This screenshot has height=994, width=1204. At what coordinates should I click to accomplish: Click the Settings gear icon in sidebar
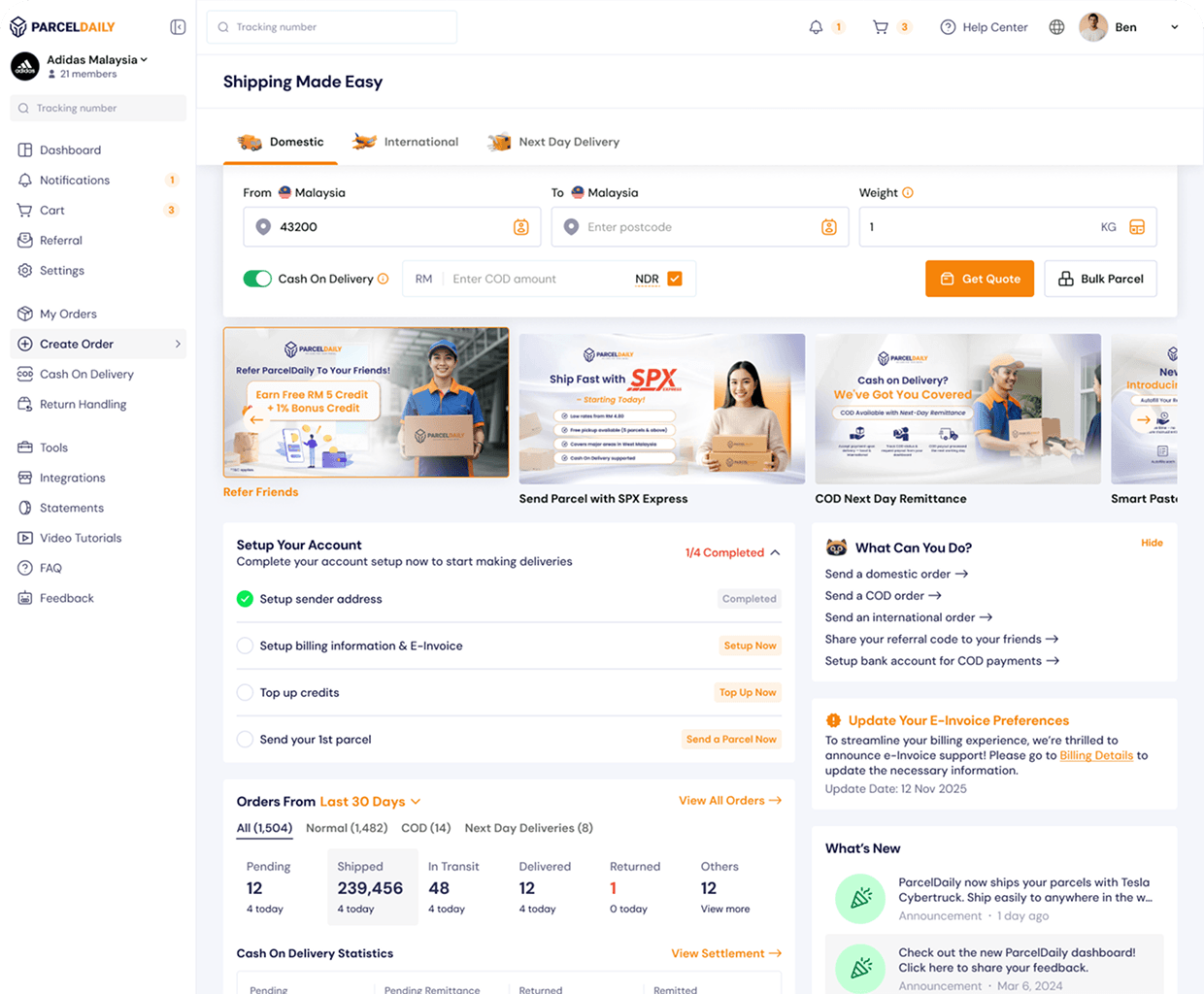pyautogui.click(x=25, y=271)
